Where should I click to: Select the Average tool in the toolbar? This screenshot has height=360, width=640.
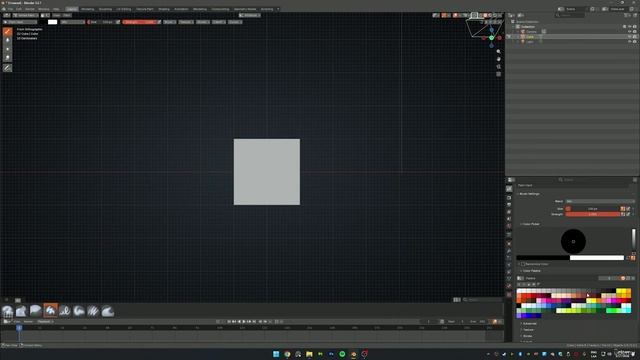(7, 49)
